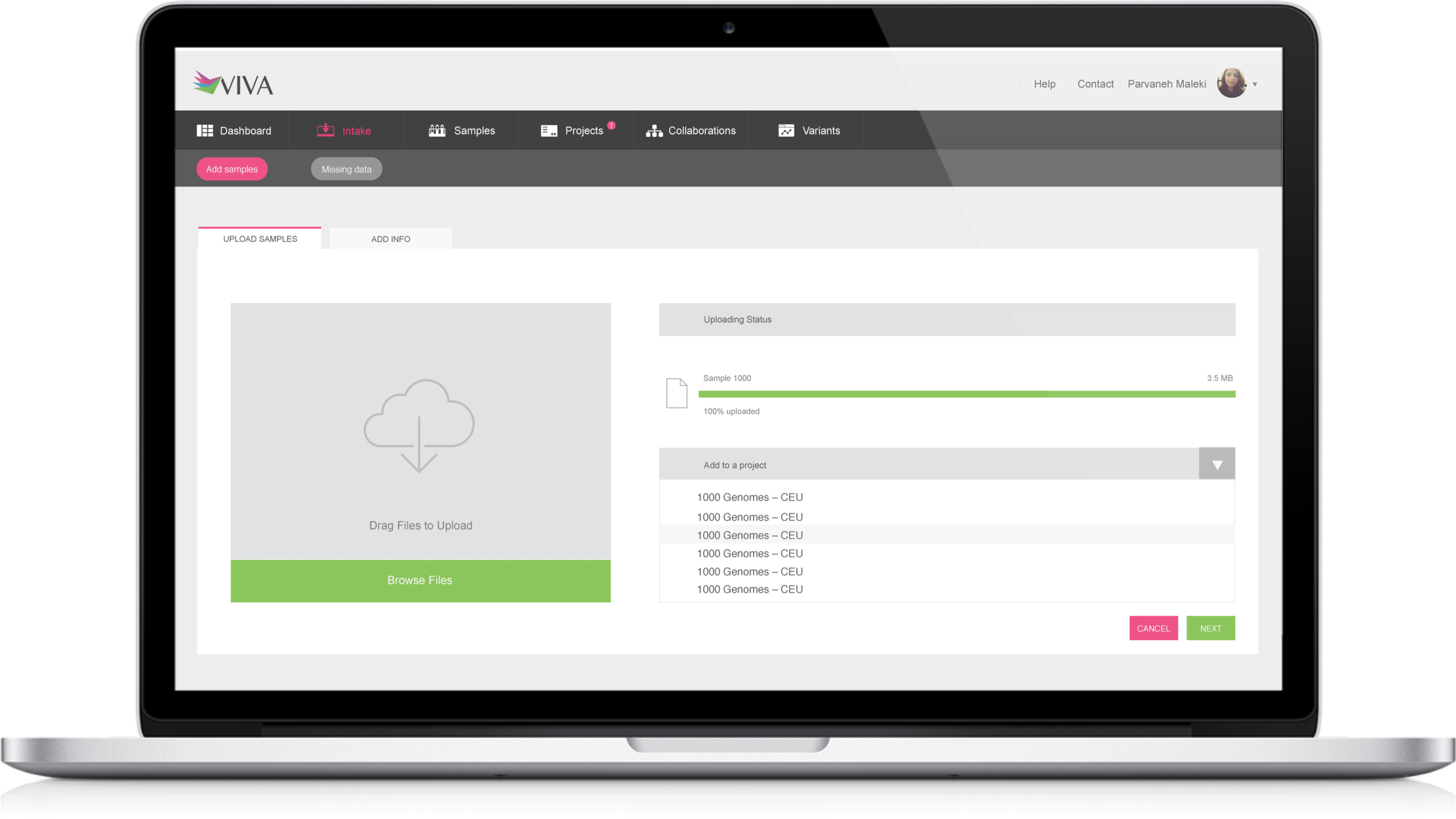Viewport: 1456px width, 819px height.
Task: Click the Projects card icon
Action: [x=549, y=130]
